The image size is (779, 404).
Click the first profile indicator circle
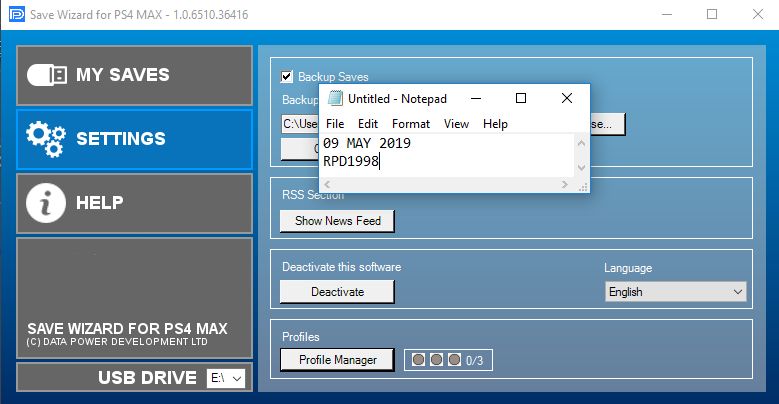click(418, 359)
